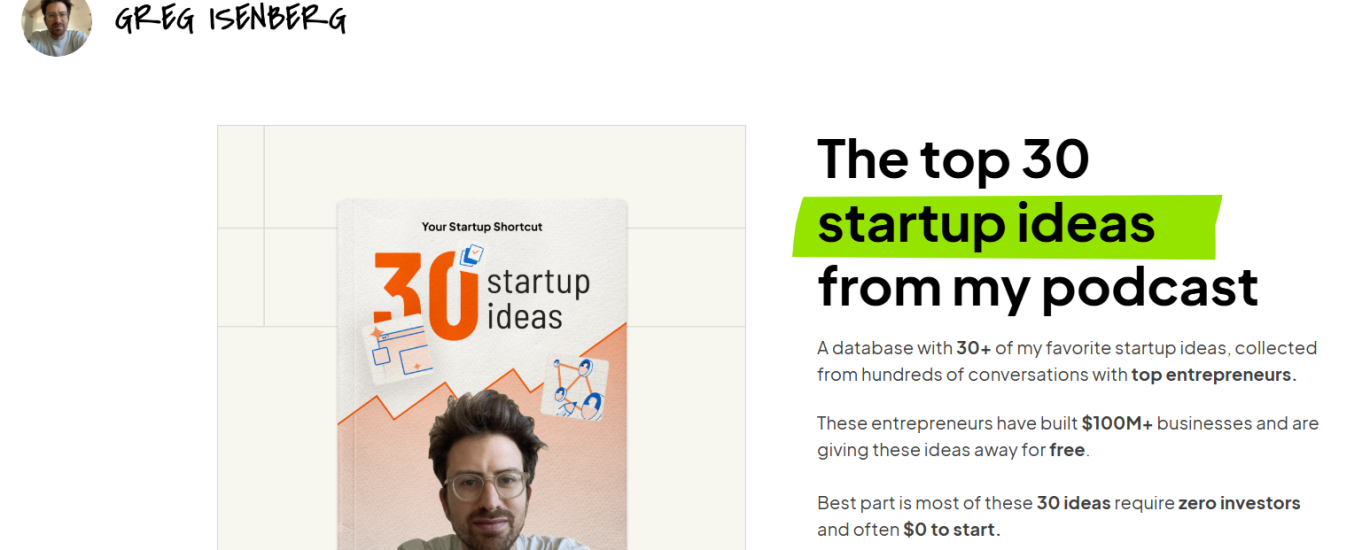
Task: Click the profile avatar in the header
Action: pos(57,24)
